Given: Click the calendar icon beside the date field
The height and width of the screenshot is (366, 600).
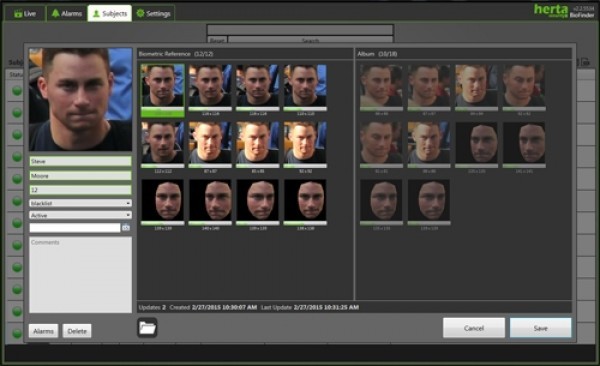Looking at the screenshot, I should click(126, 228).
